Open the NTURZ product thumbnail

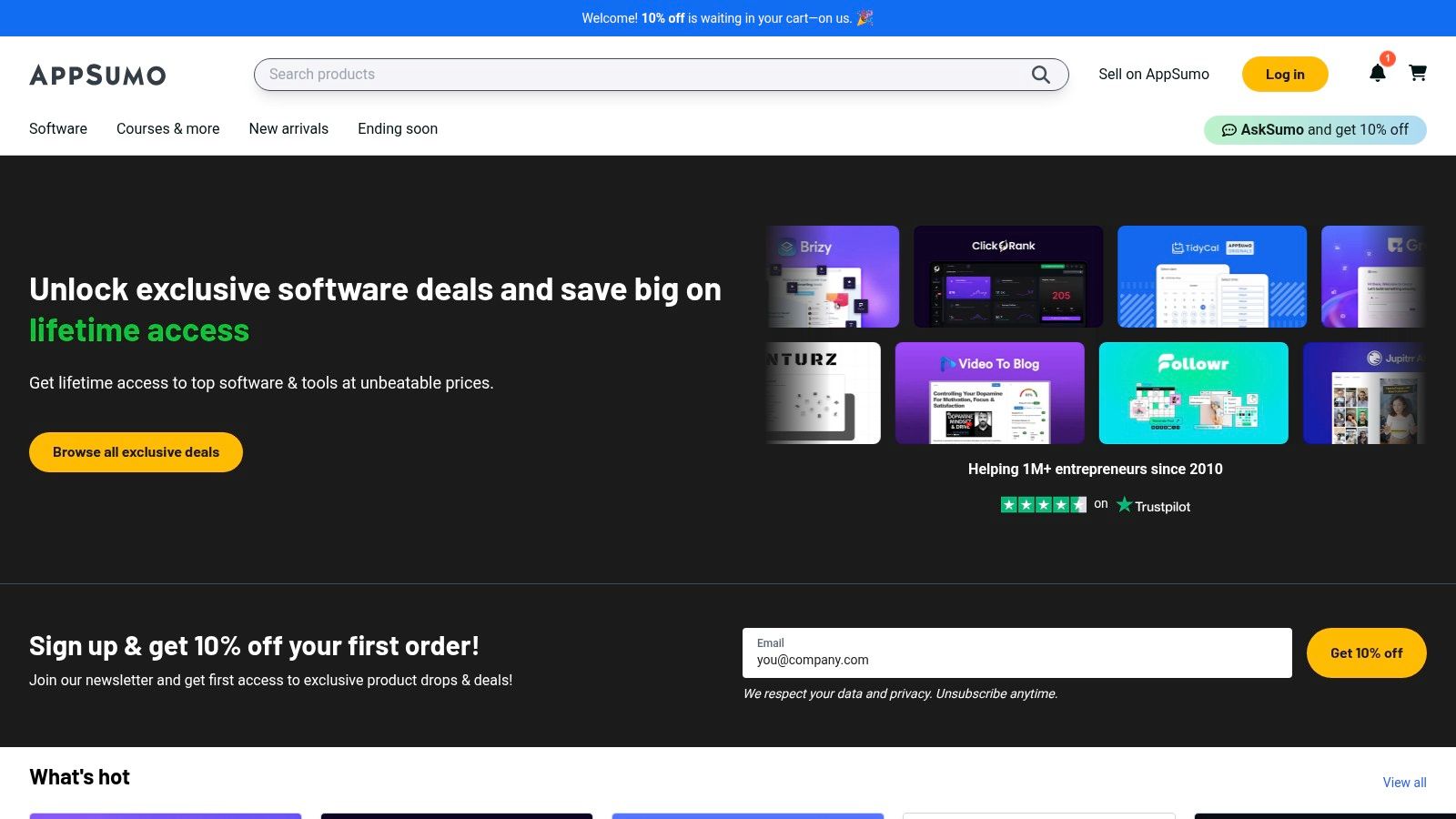pyautogui.click(x=824, y=393)
